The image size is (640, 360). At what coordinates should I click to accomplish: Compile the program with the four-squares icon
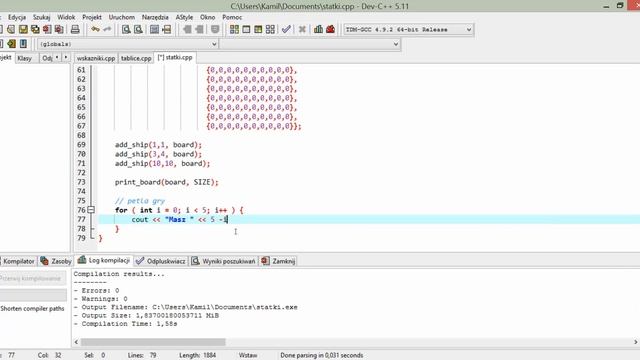point(234,29)
